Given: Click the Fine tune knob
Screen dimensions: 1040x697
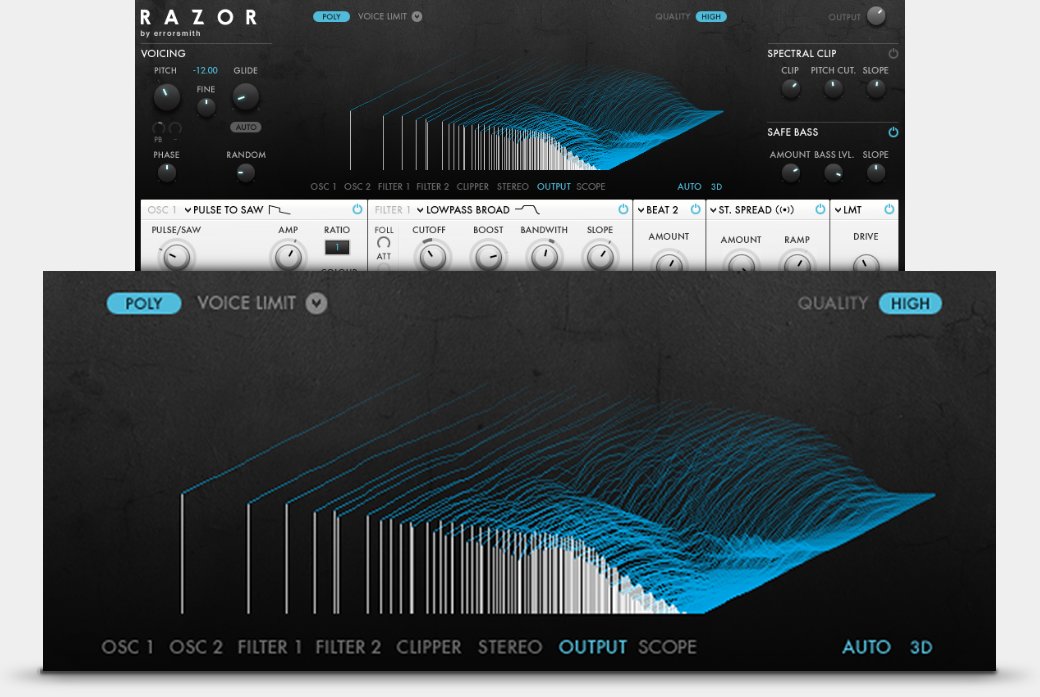Looking at the screenshot, I should click(x=206, y=107).
